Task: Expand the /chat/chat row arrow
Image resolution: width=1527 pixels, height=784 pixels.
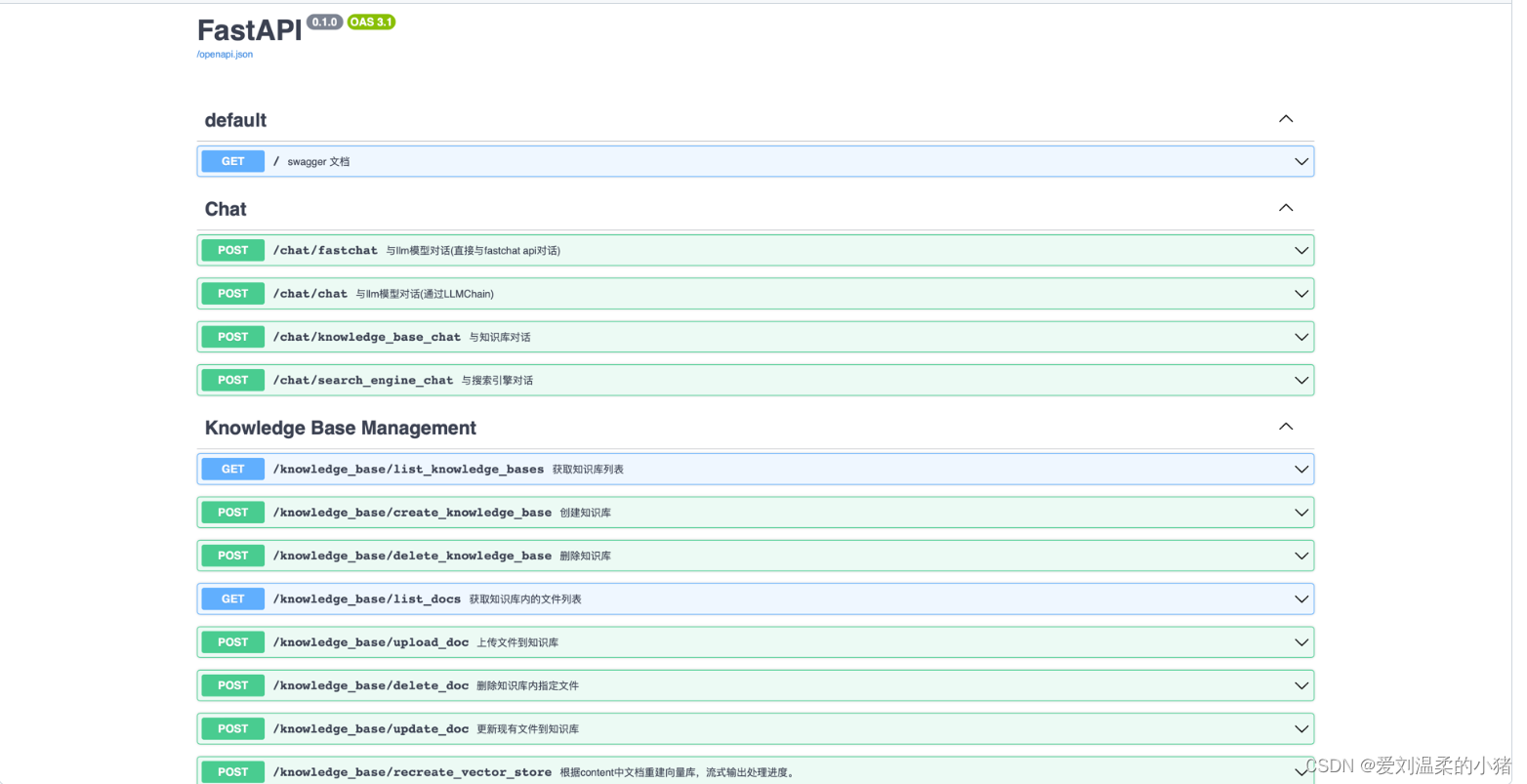Action: (1301, 294)
